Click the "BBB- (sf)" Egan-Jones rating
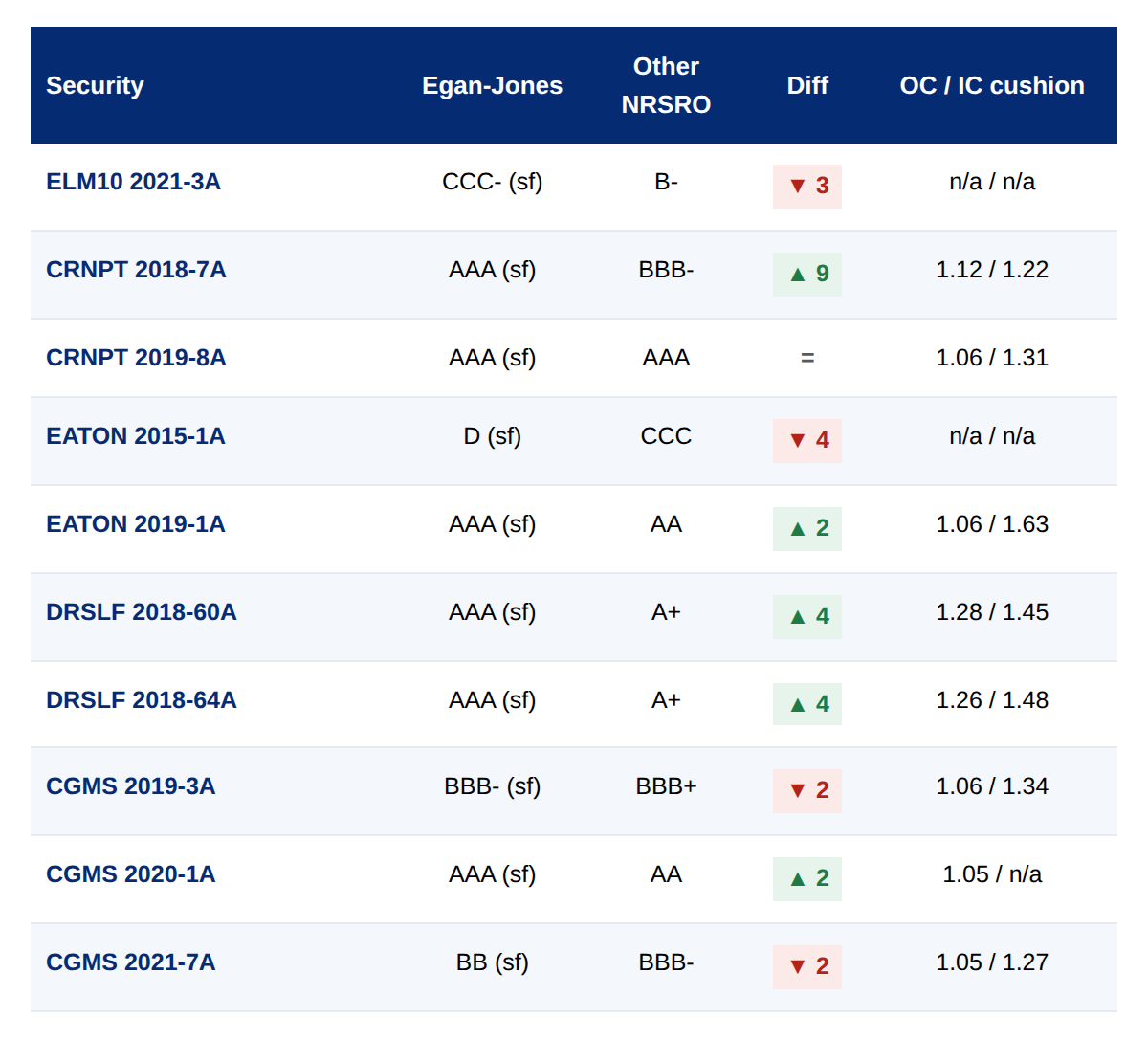Viewport: 1148px width, 1039px height. pyautogui.click(x=492, y=786)
